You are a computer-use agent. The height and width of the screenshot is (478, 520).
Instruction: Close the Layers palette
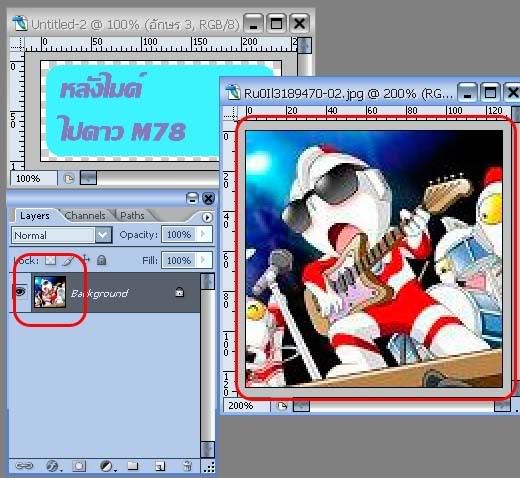[209, 199]
